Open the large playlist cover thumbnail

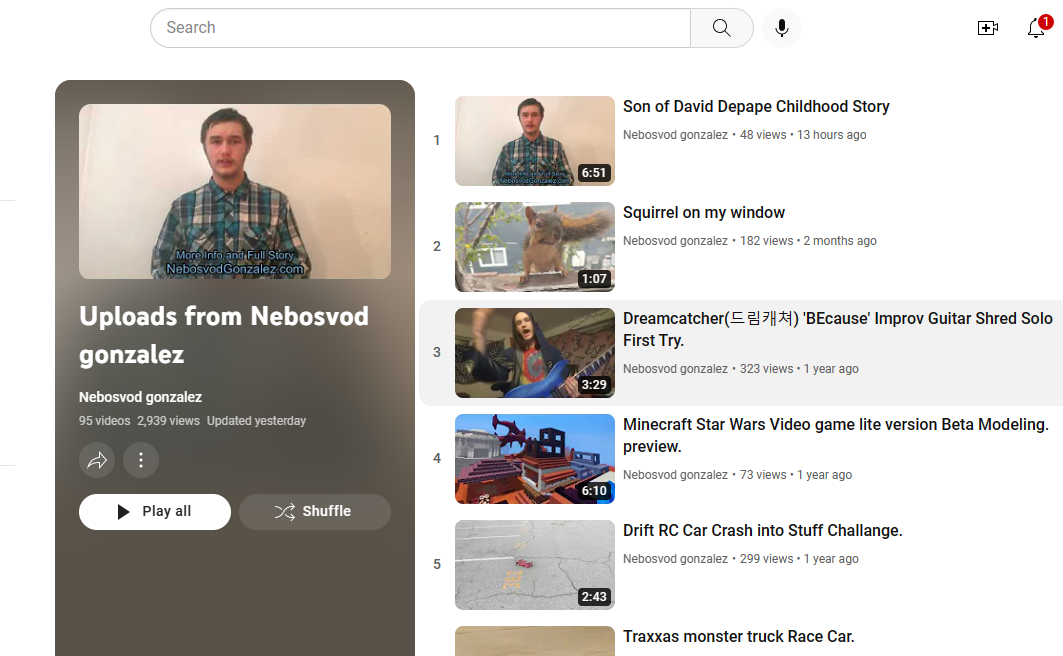[235, 191]
